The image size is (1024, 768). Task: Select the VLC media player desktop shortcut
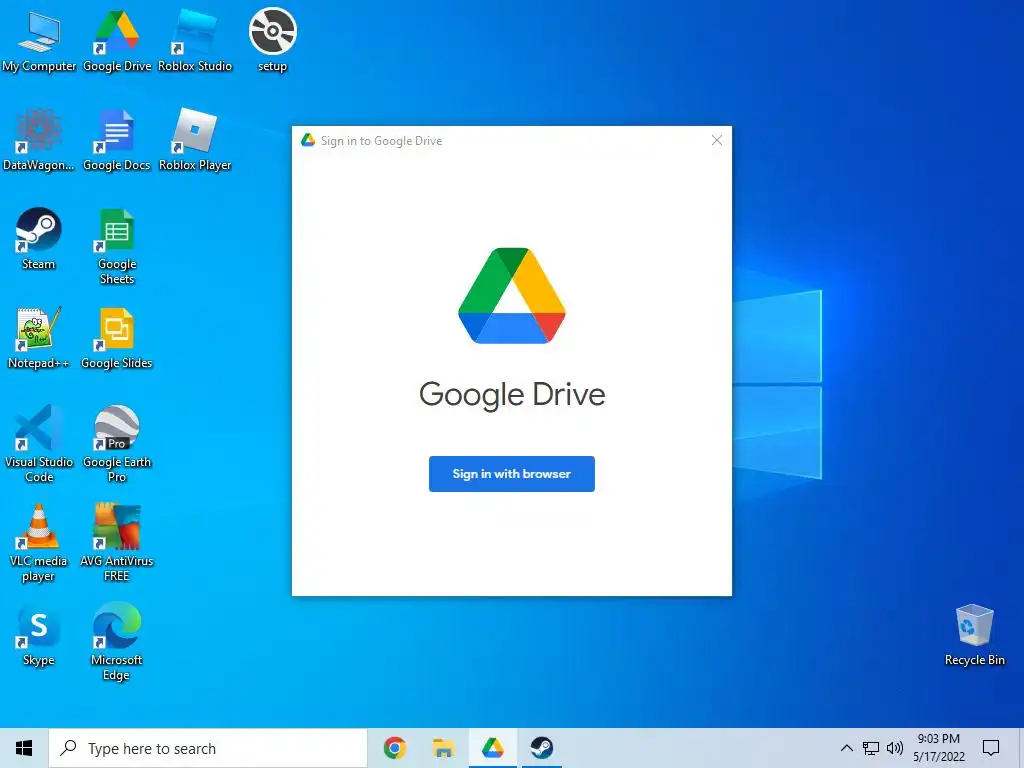39,543
